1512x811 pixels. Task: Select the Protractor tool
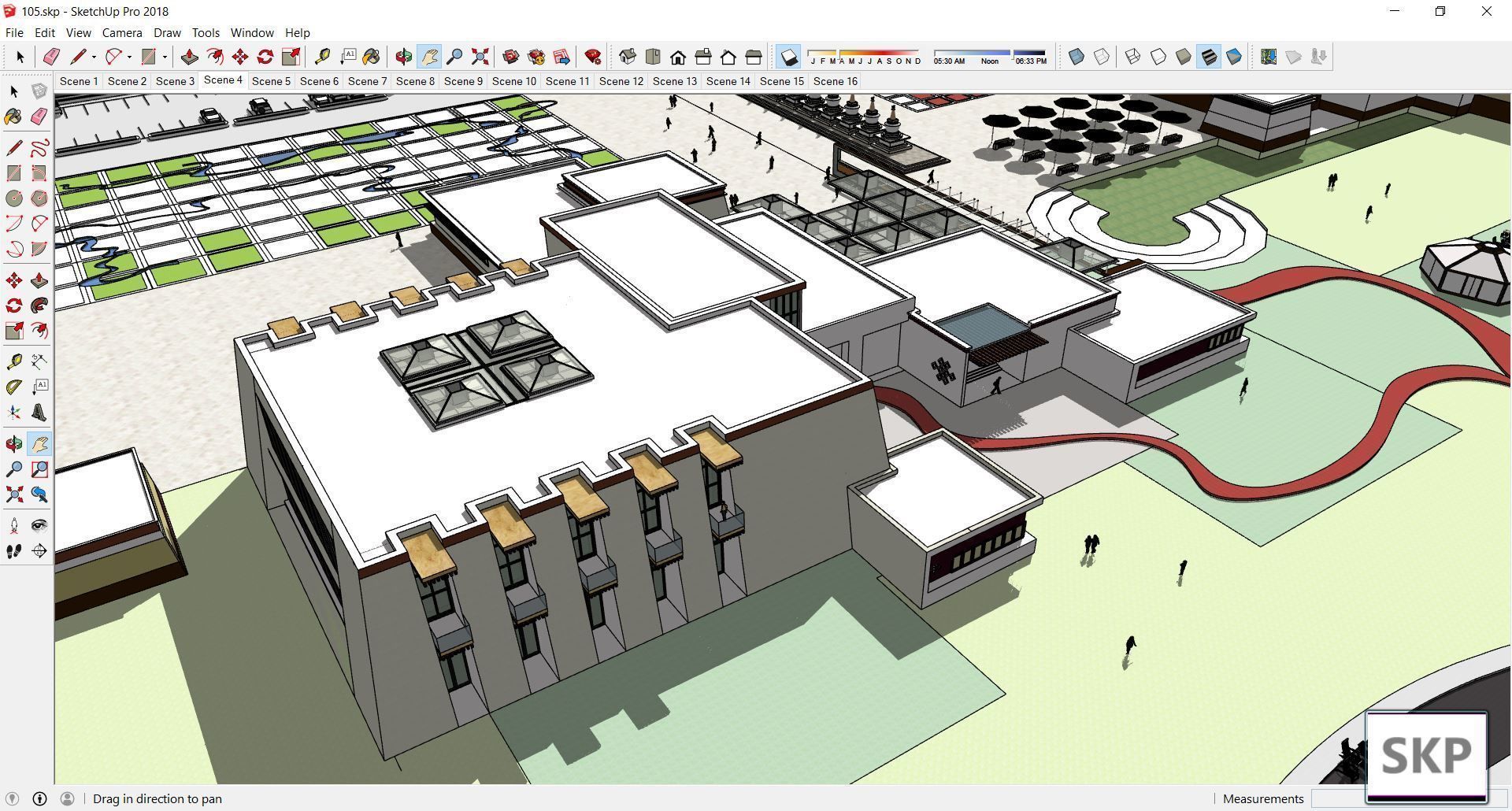(13, 387)
